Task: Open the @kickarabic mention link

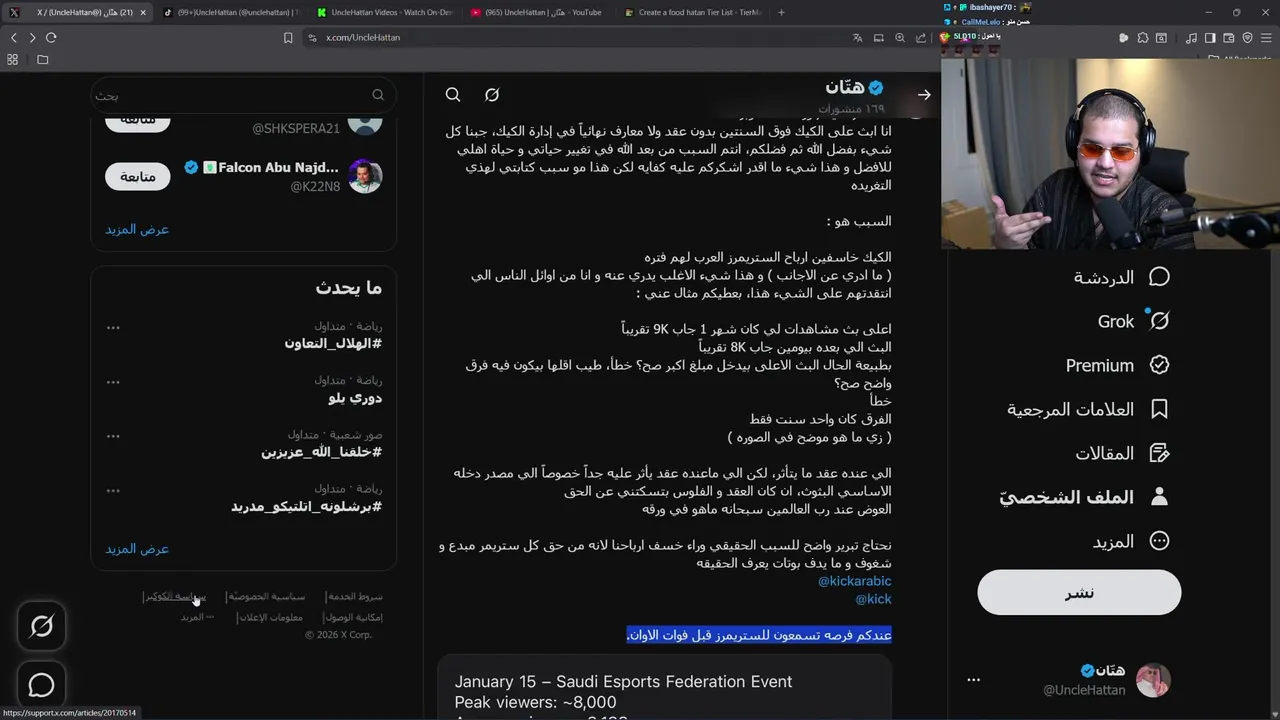Action: (x=854, y=581)
